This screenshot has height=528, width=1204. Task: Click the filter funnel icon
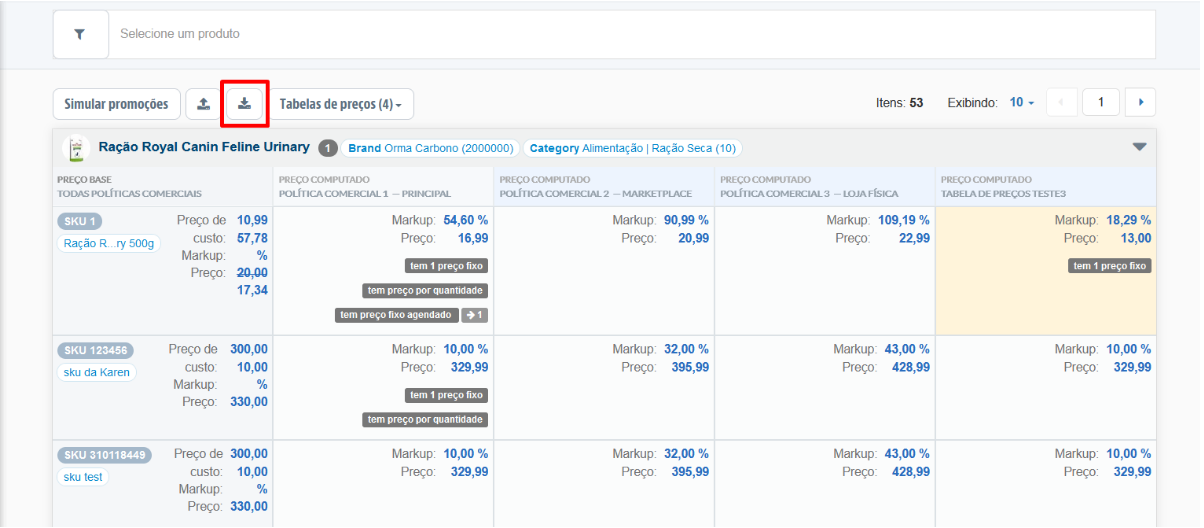(x=80, y=34)
